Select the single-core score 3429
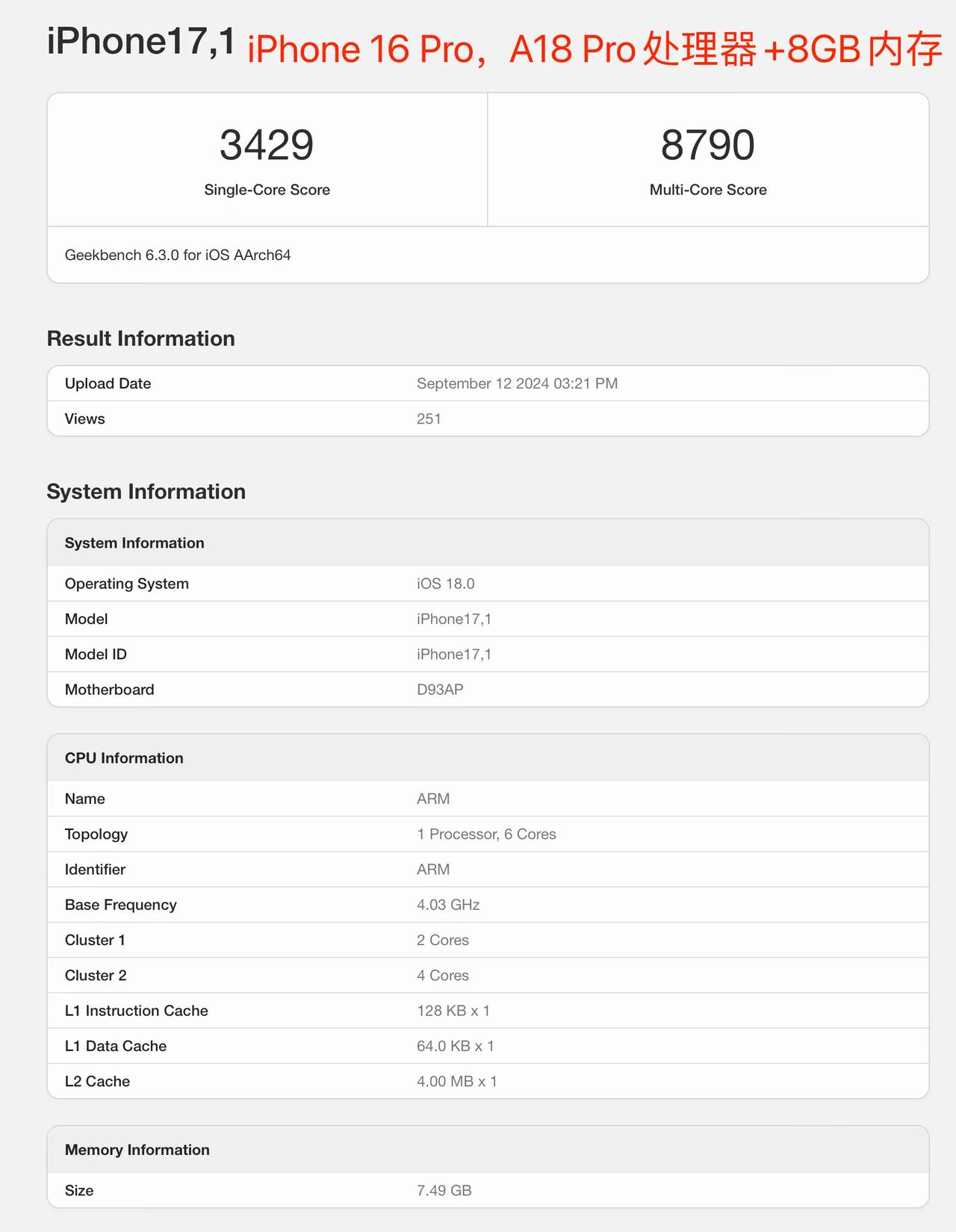This screenshot has width=956, height=1232. pyautogui.click(x=267, y=145)
